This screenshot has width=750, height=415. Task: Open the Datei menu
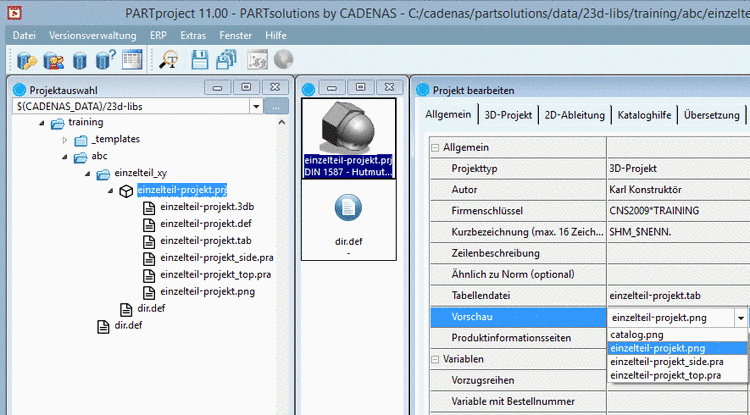[x=24, y=35]
